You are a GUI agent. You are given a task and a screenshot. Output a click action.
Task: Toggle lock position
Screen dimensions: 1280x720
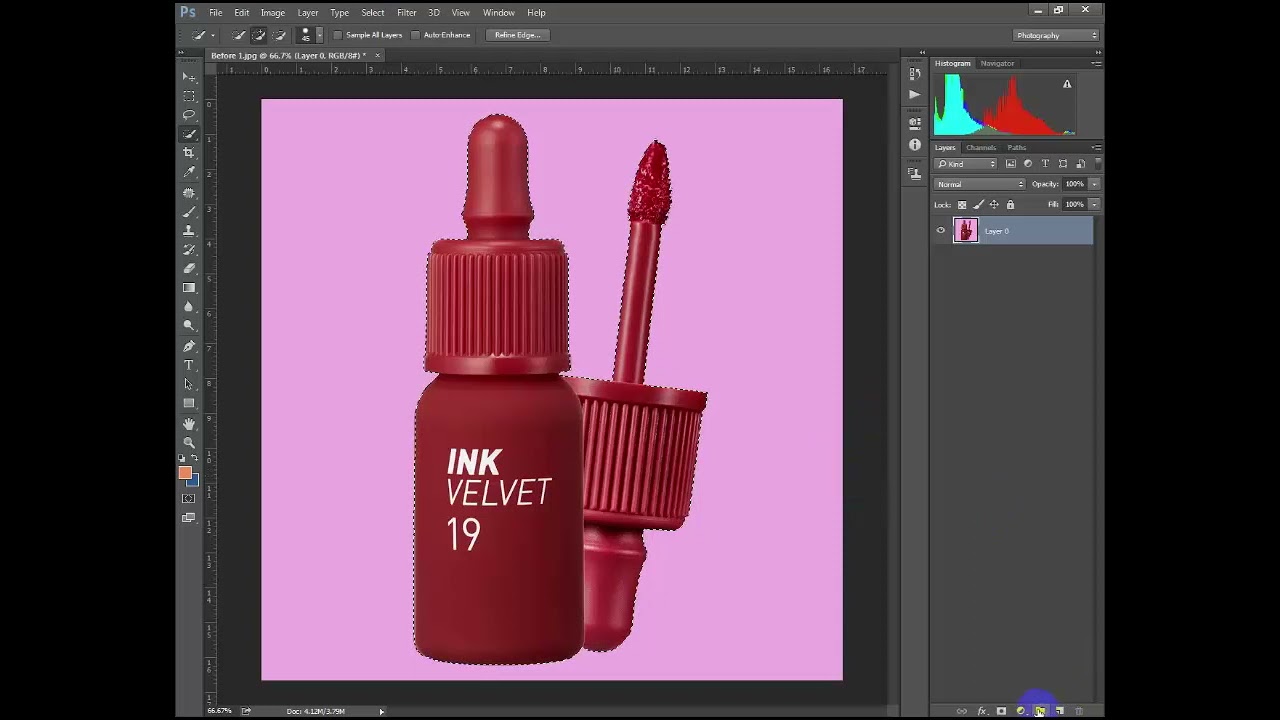(994, 205)
